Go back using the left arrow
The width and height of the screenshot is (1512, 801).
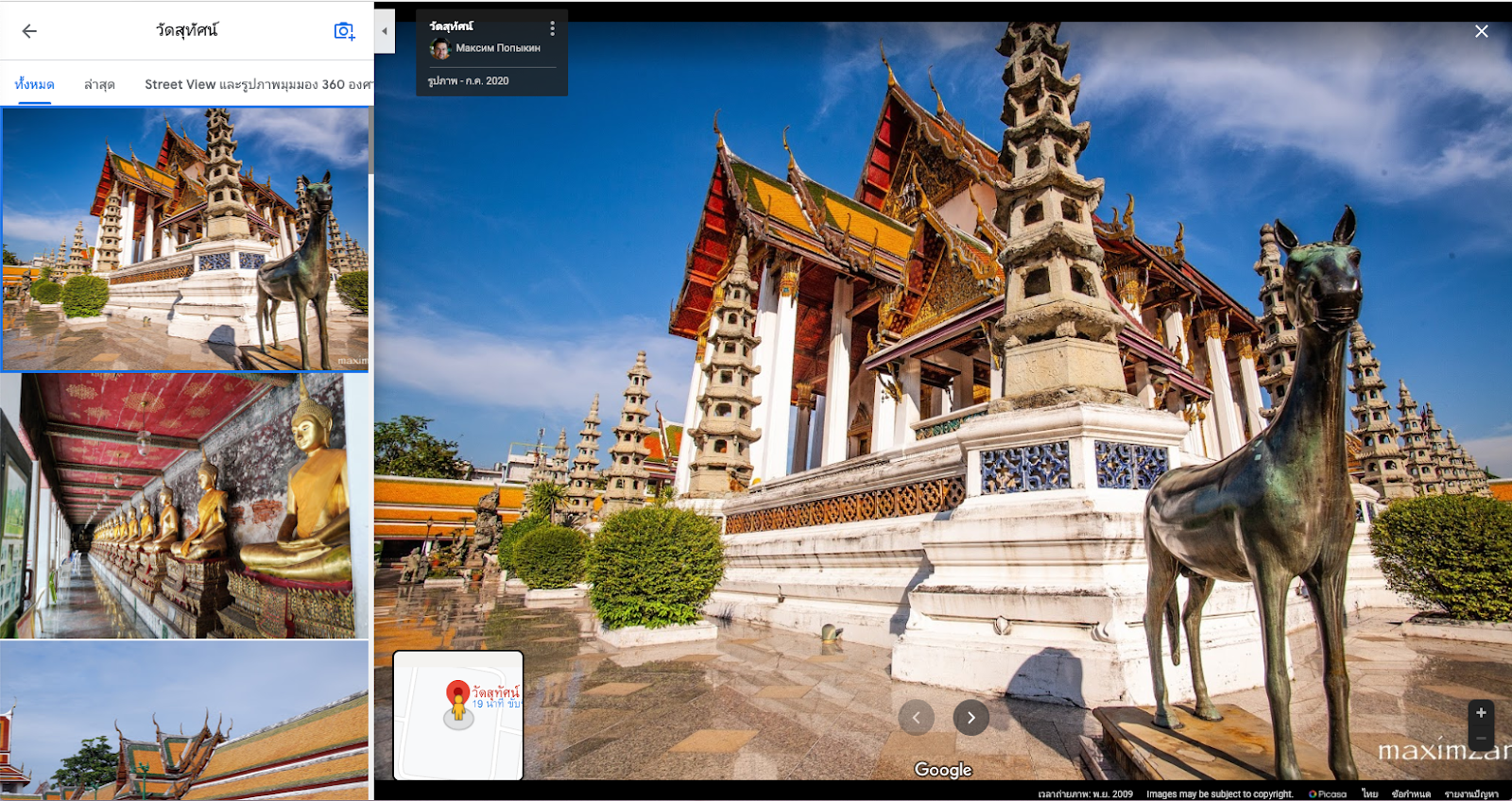(29, 31)
